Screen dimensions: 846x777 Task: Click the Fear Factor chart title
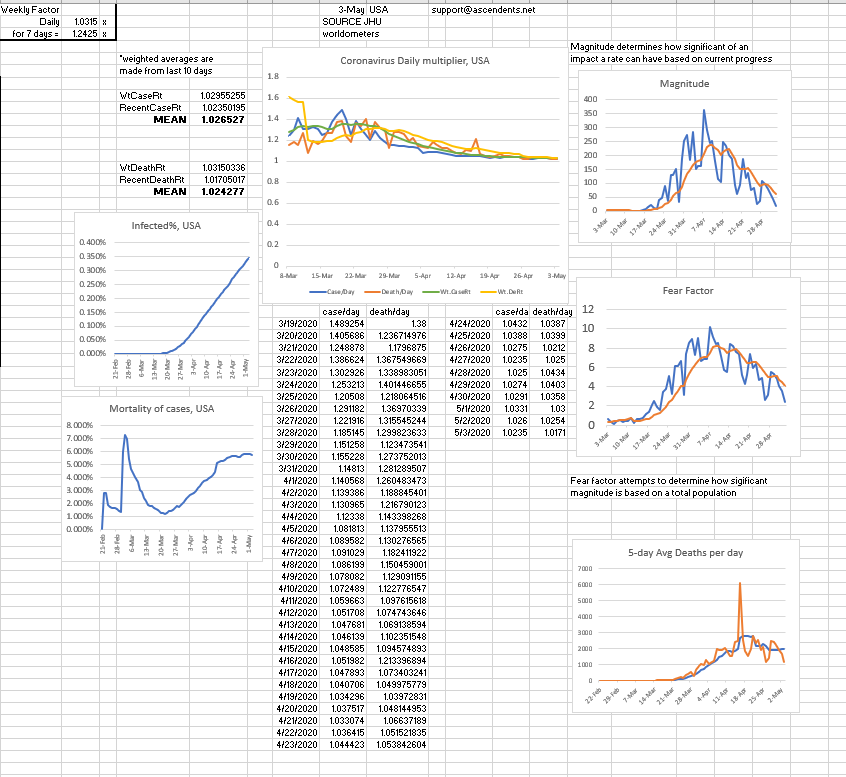tap(687, 292)
